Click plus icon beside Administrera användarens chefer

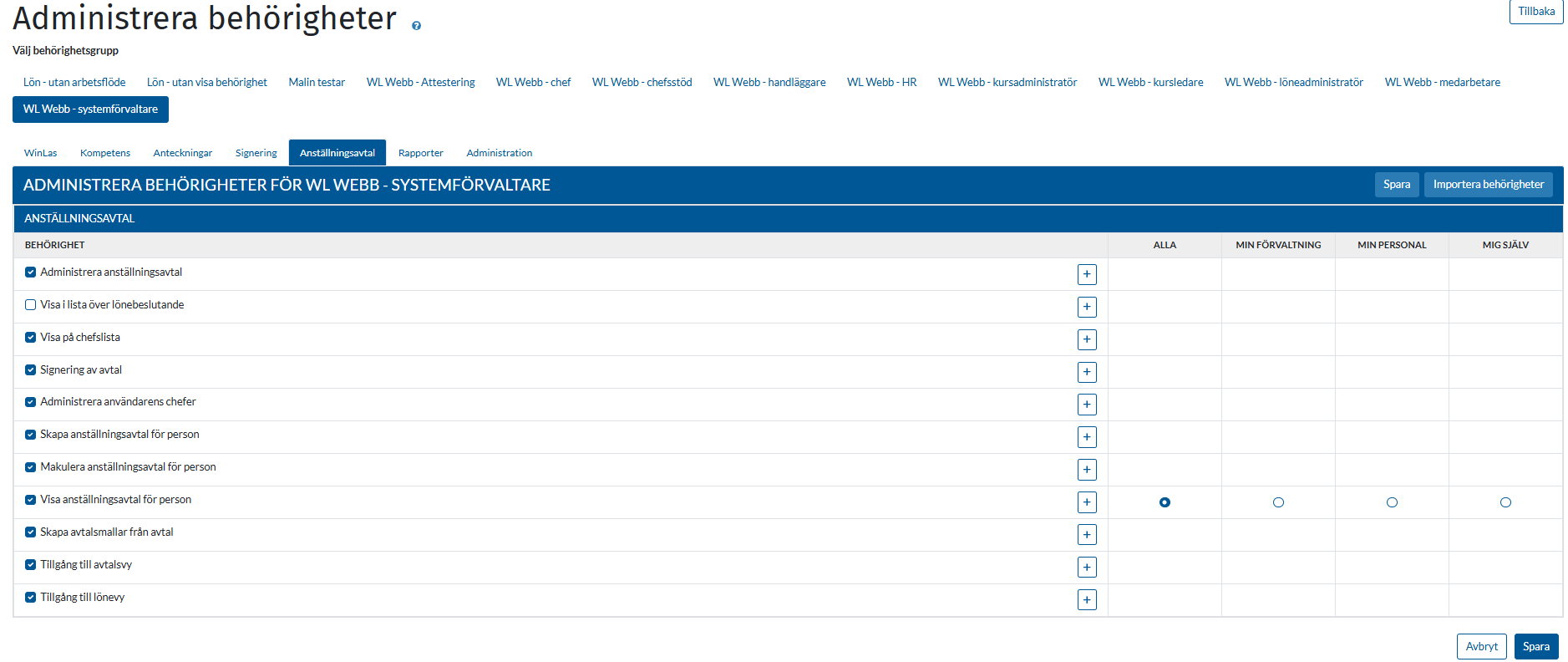pos(1086,405)
